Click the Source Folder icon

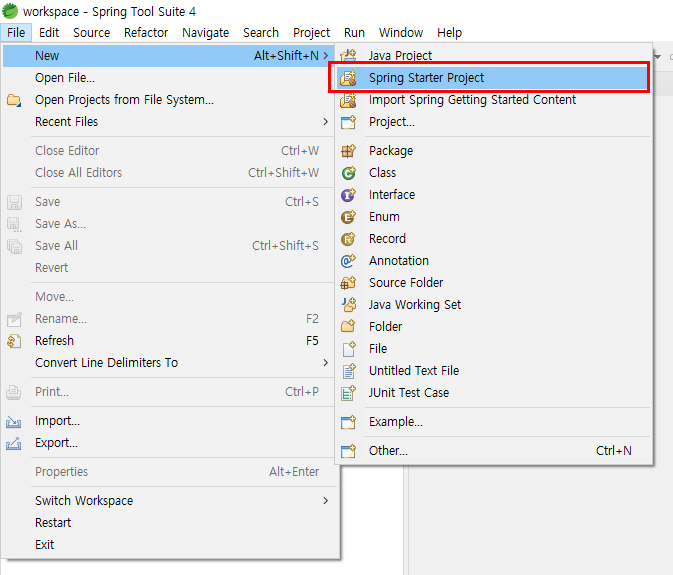[x=348, y=283]
